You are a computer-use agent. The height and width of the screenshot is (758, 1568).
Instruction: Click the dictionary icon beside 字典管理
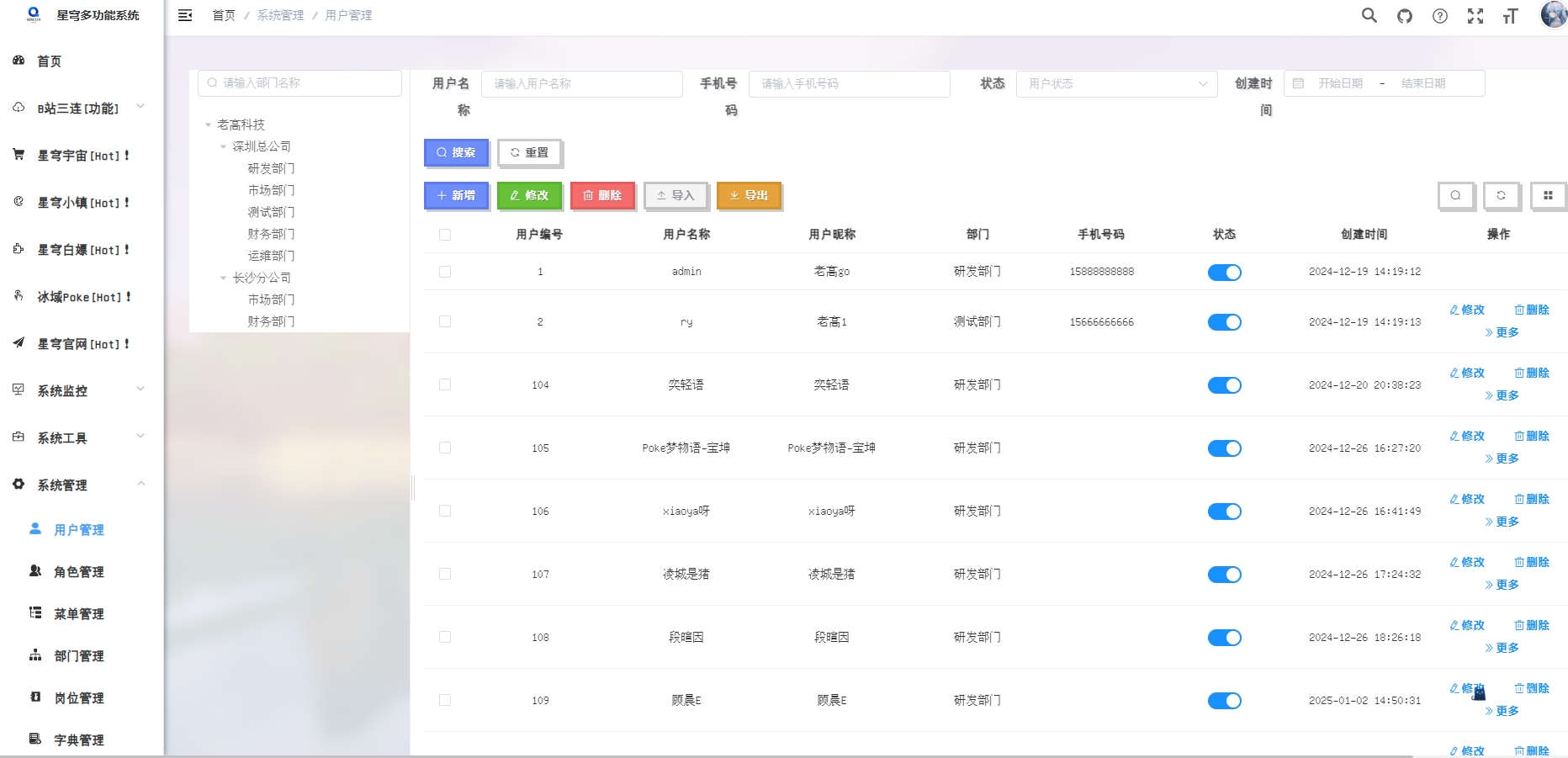pyautogui.click(x=35, y=739)
